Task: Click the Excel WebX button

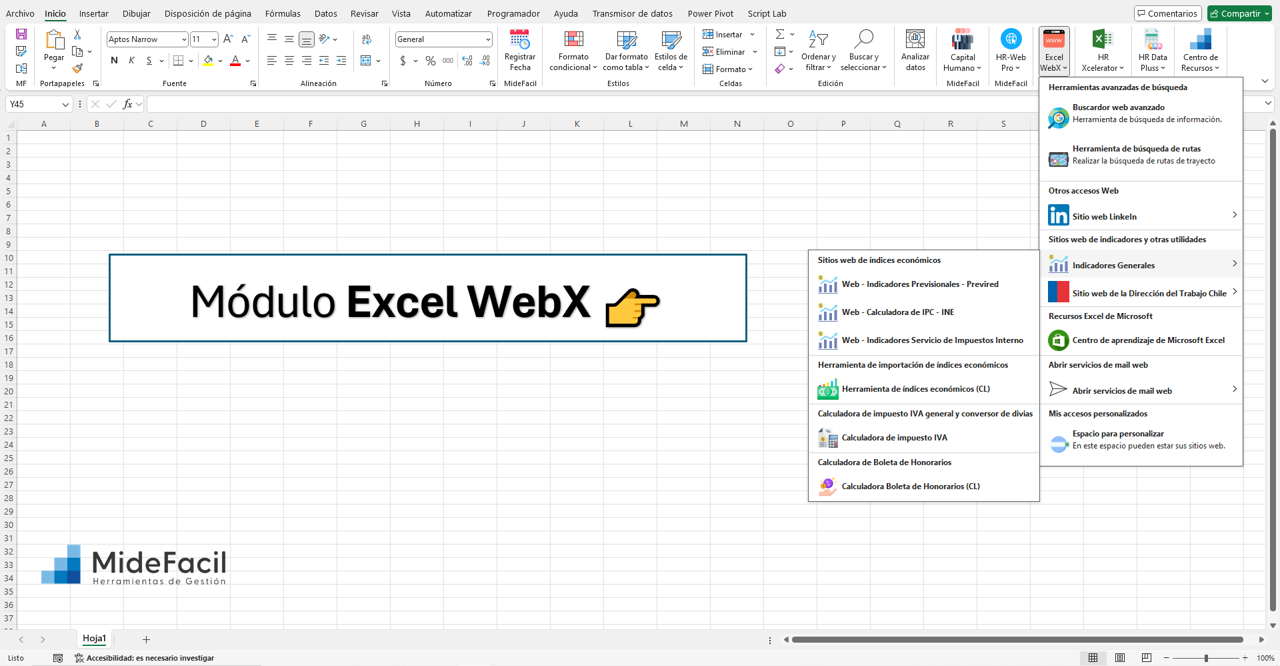Action: (x=1054, y=50)
